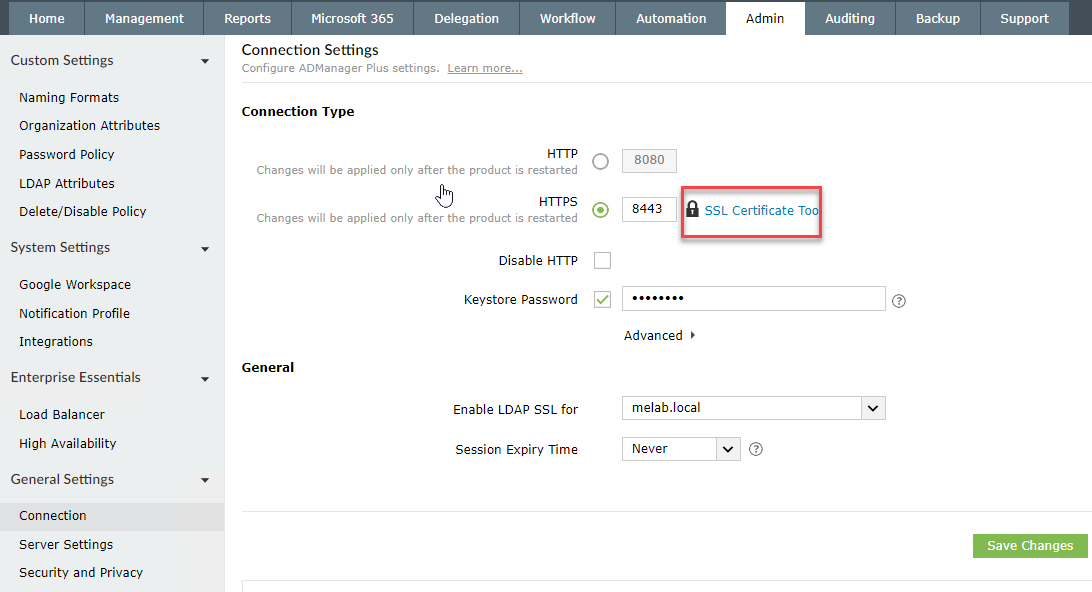Select the HTTPS radio button
1092x592 pixels.
(601, 210)
